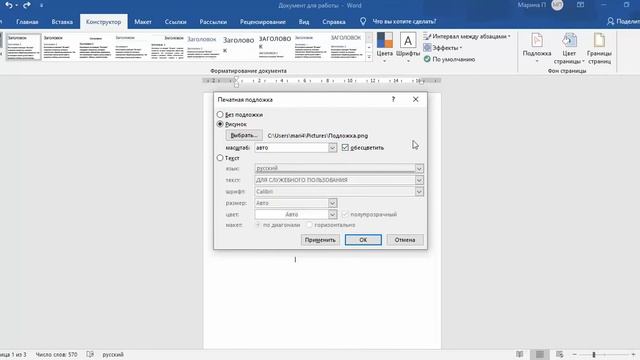Close the Печатная подложка dialog
The image size is (640, 360).
coord(416,99)
